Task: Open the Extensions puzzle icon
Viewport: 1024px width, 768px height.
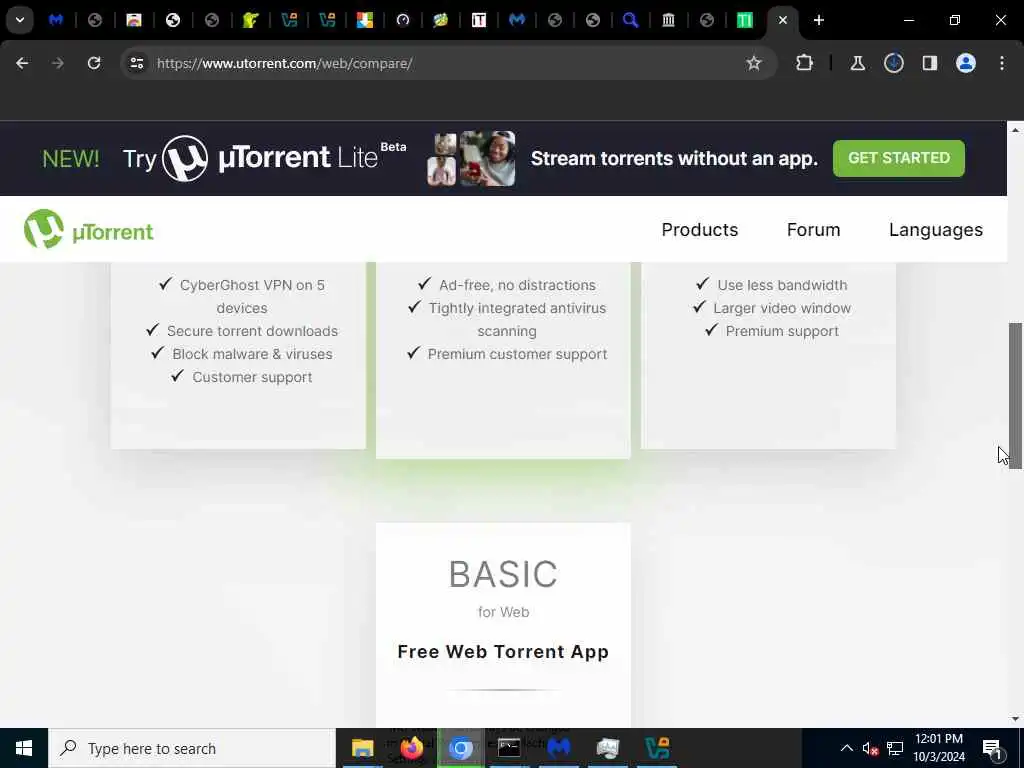Action: click(805, 63)
